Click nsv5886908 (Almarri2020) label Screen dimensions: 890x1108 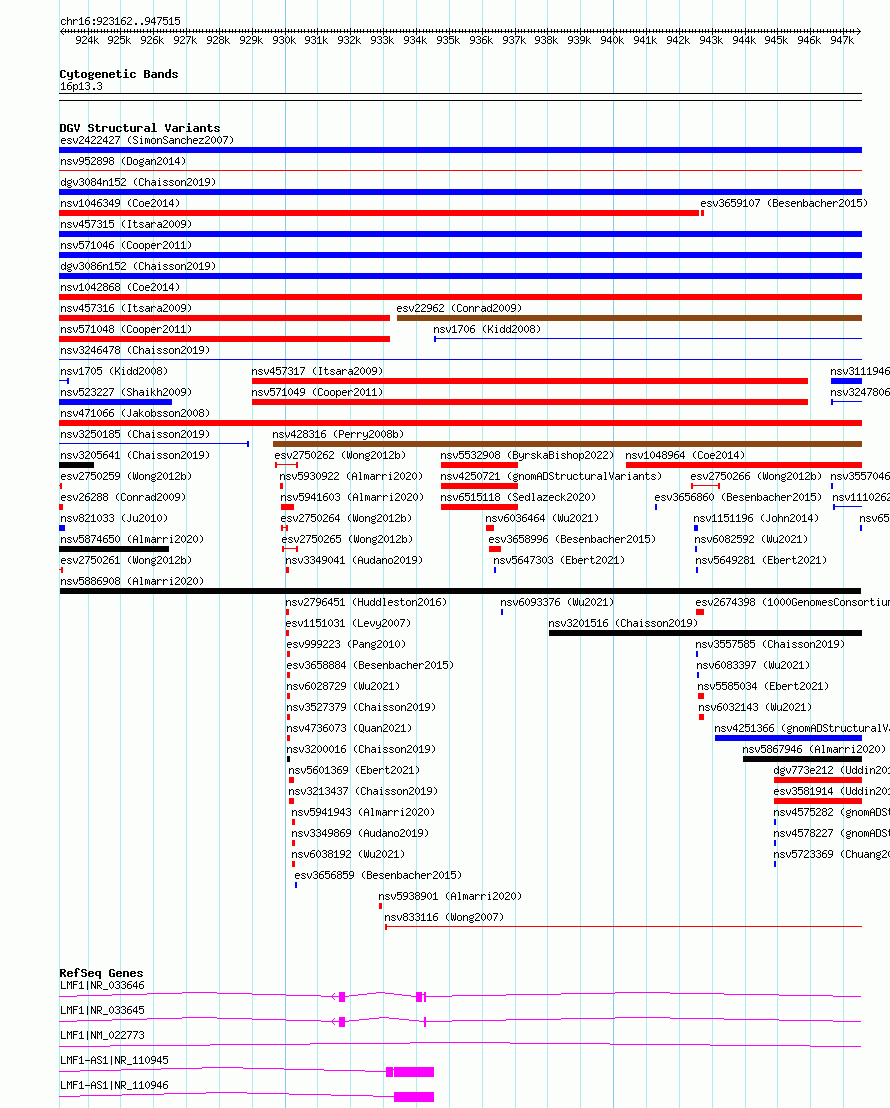tap(132, 581)
